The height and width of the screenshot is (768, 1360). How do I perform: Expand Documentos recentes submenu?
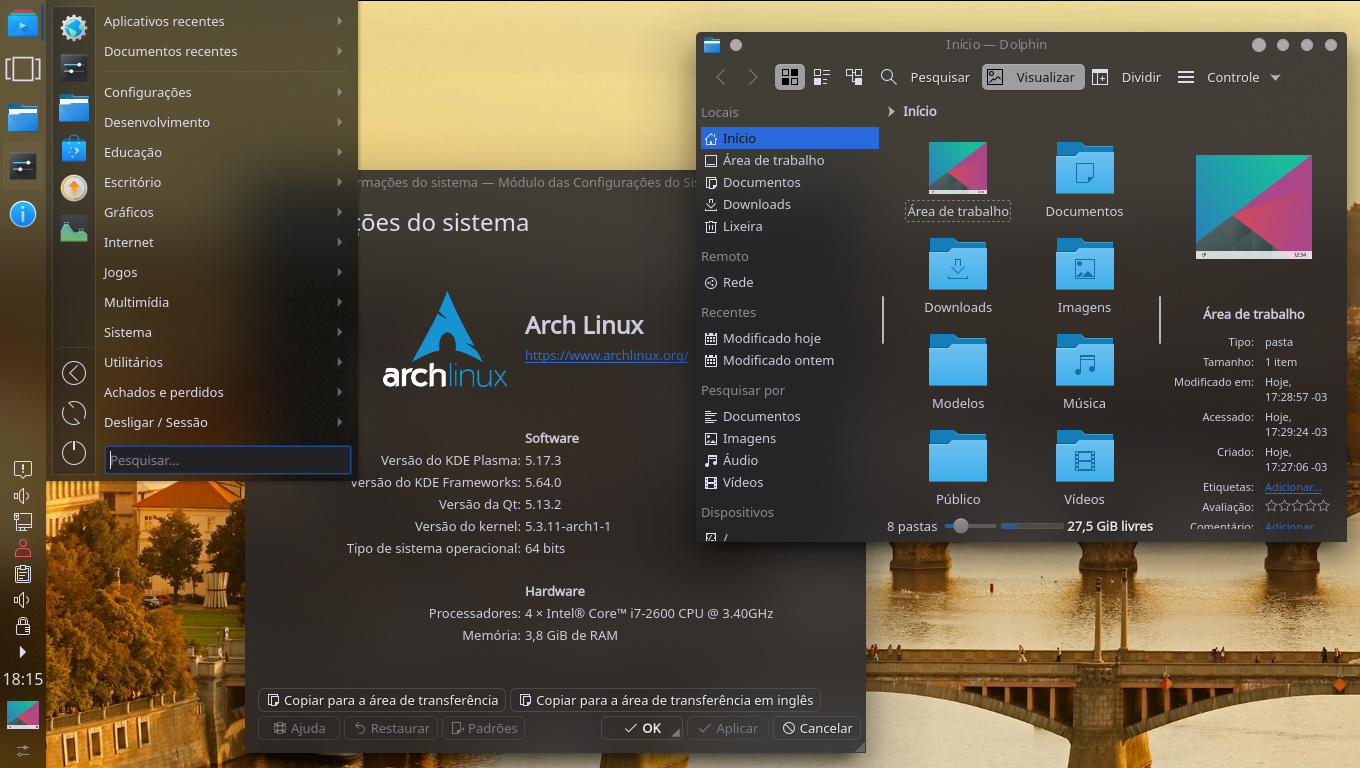click(225, 51)
